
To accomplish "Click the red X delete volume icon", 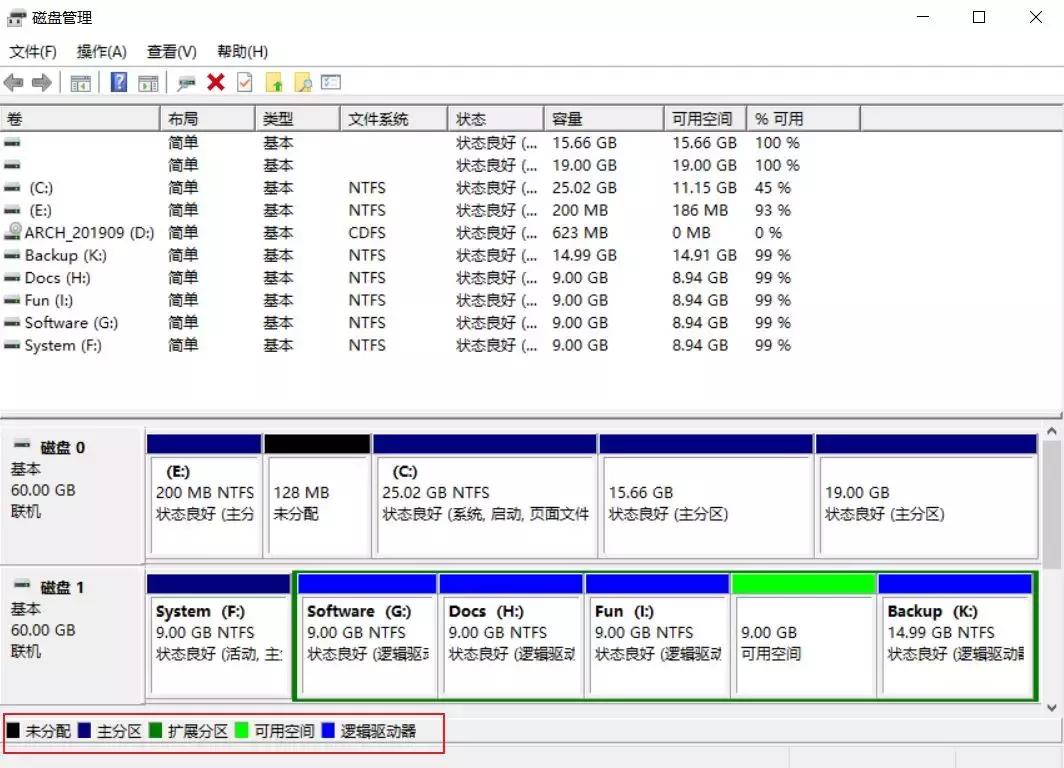I will [216, 82].
